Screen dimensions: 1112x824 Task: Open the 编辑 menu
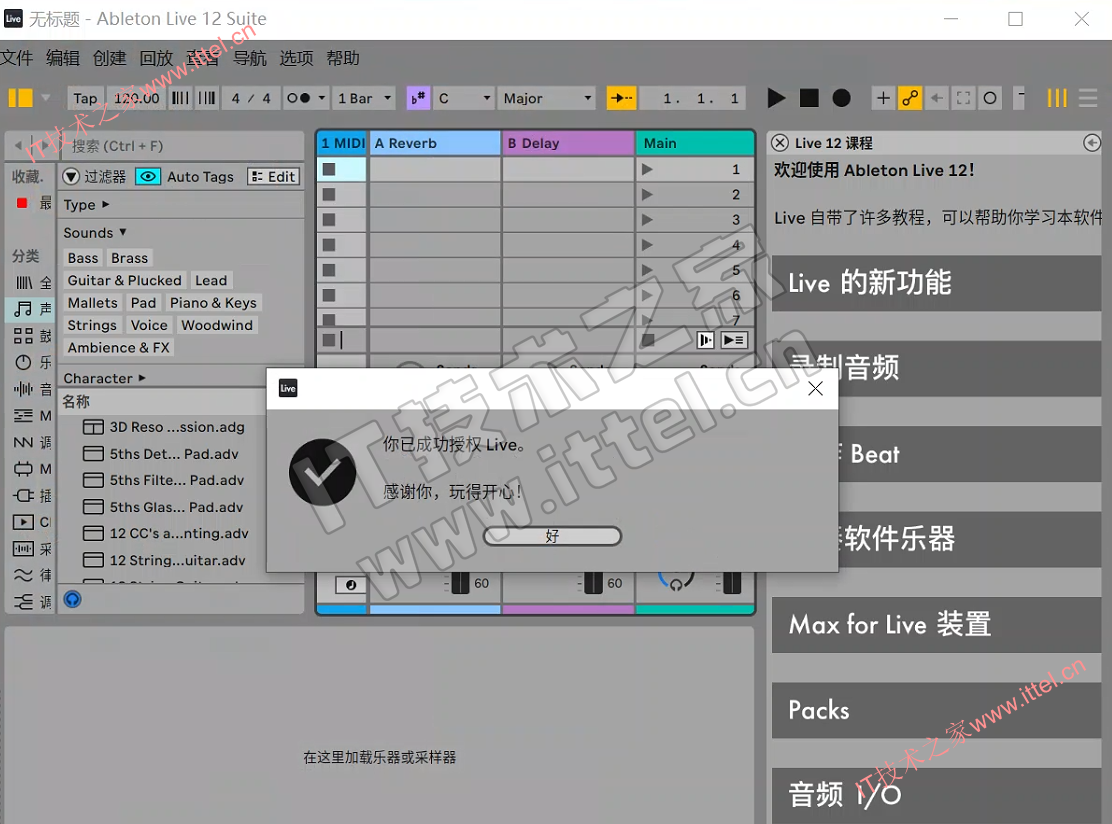click(x=62, y=57)
